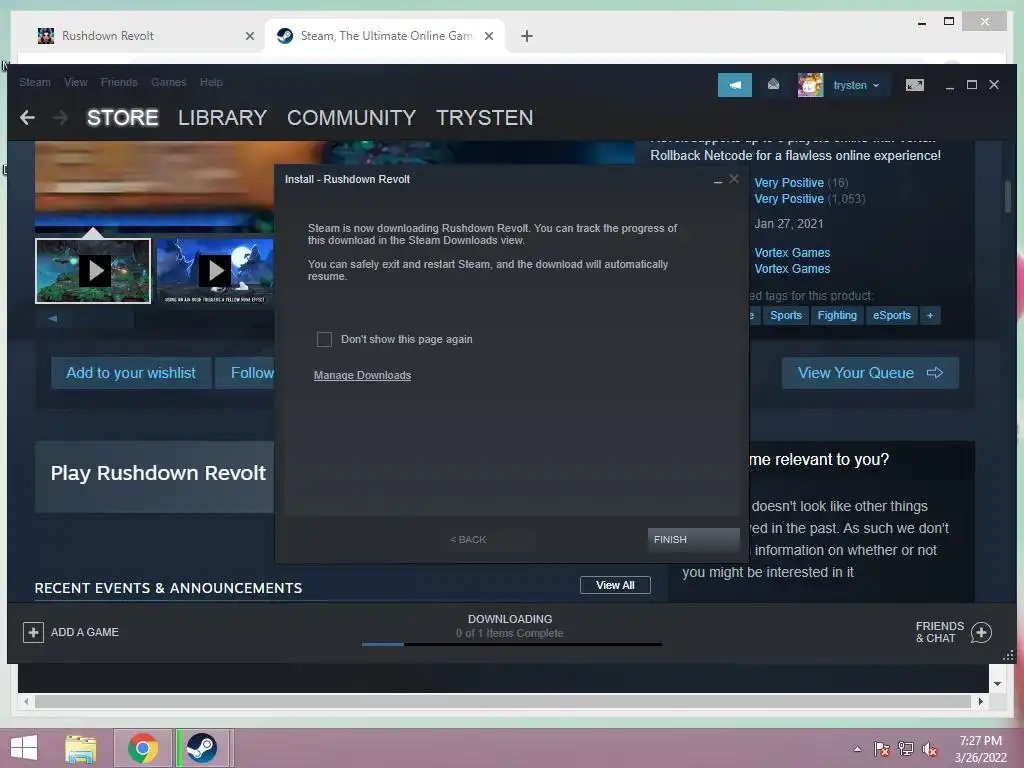Click the browser horizontal scrollbar
Image resolution: width=1024 pixels, height=768 pixels.
pos(503,701)
